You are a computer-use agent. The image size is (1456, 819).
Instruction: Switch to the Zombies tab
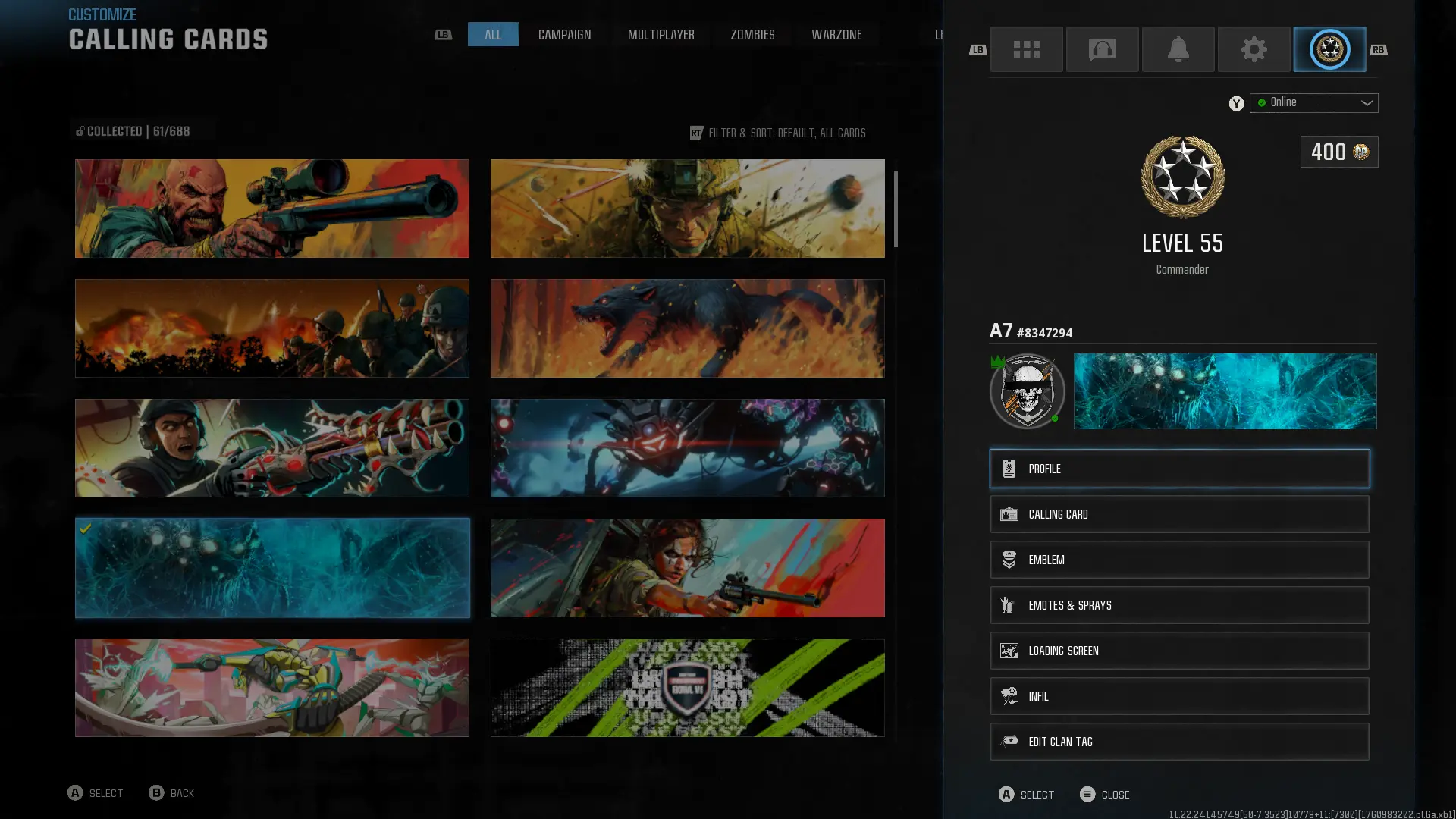[752, 35]
